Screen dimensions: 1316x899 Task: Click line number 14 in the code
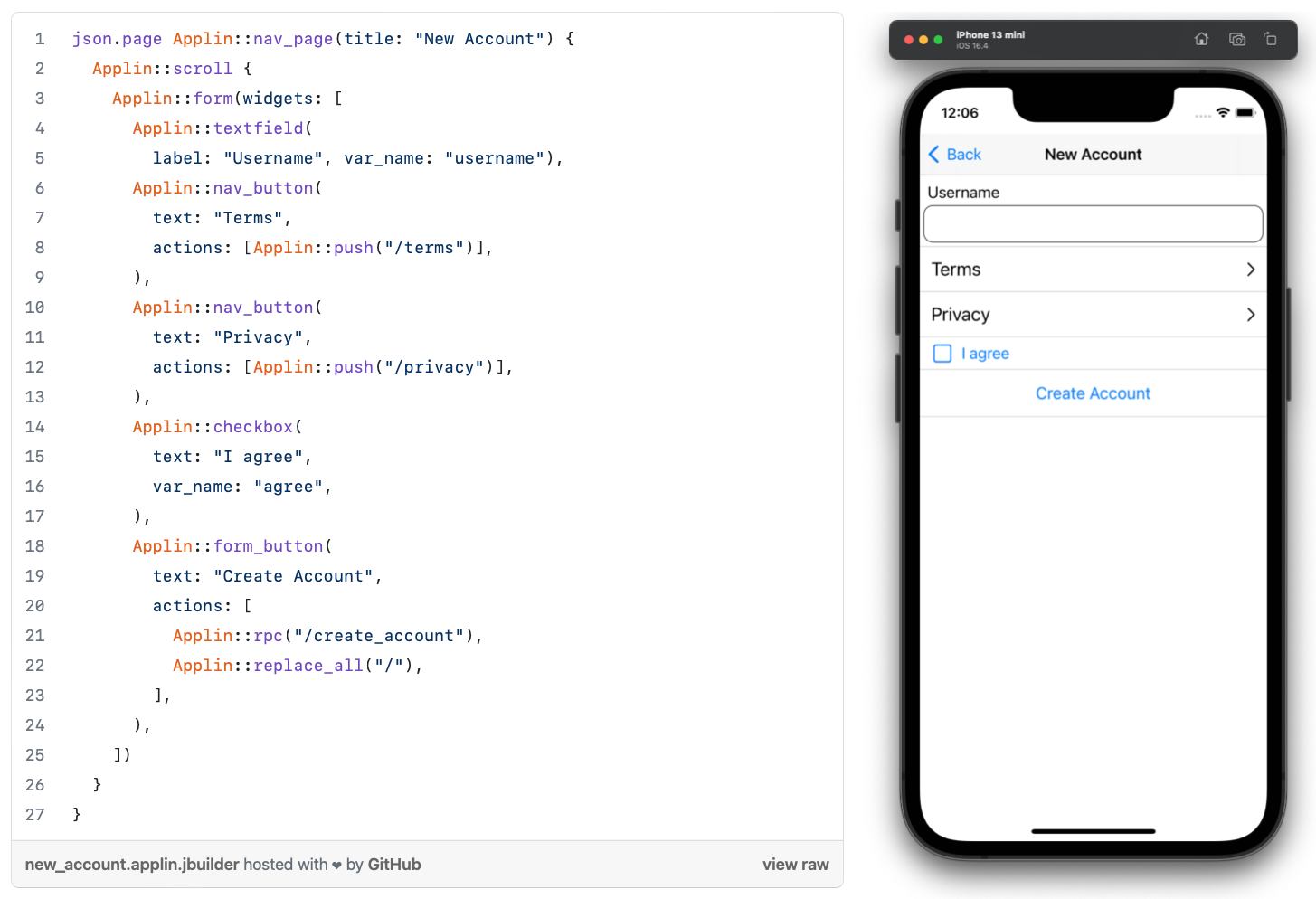(34, 427)
